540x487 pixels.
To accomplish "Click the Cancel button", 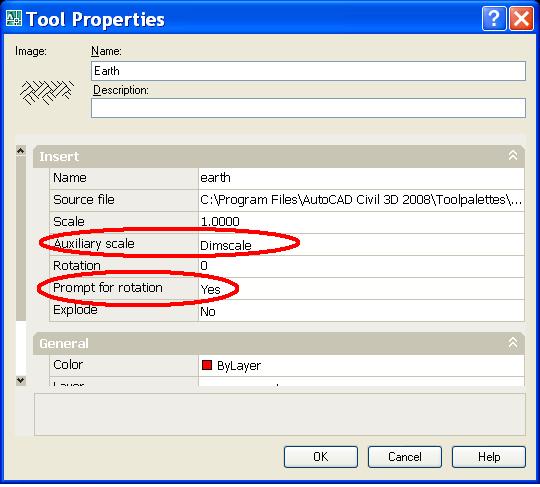I will point(405,457).
